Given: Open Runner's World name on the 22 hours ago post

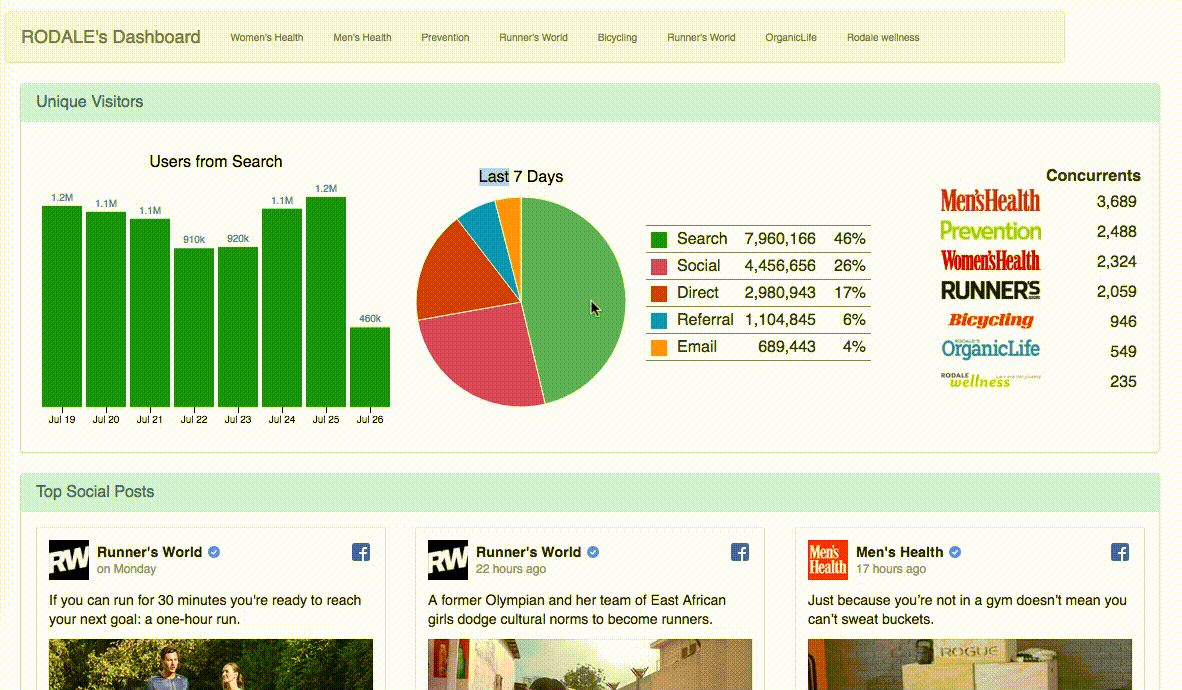Looking at the screenshot, I should point(528,552).
